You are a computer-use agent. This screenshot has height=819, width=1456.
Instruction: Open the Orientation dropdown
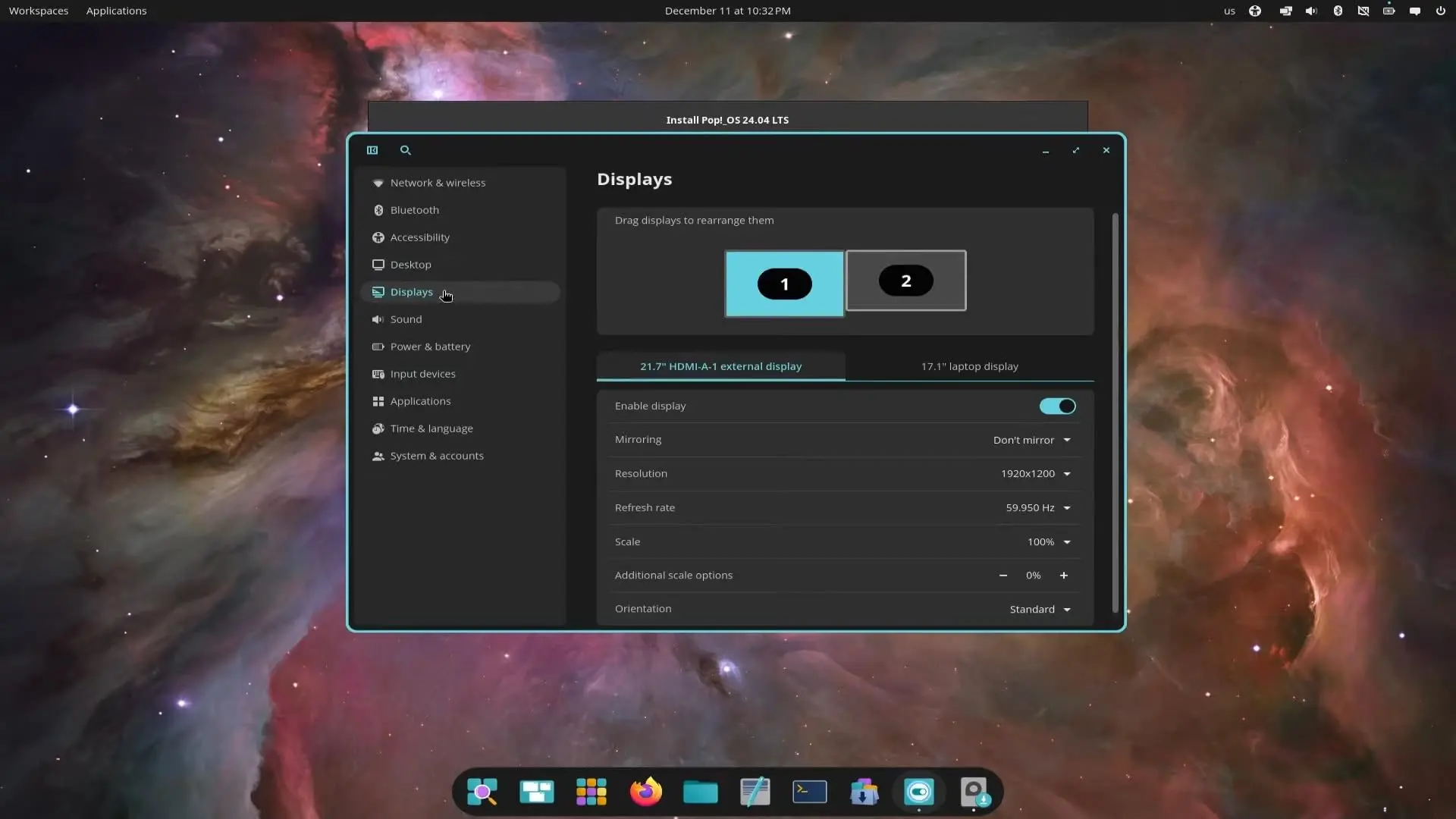1040,610
